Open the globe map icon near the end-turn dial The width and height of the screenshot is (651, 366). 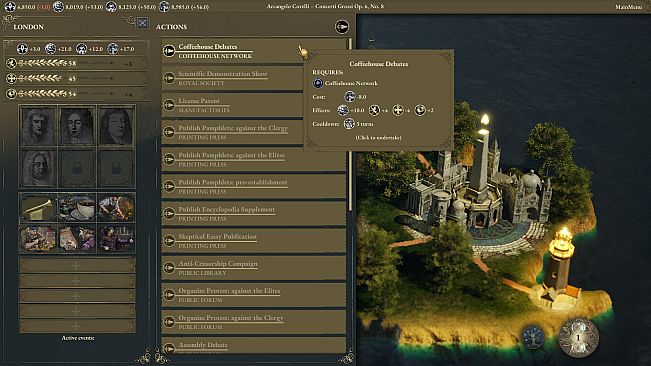coord(534,336)
